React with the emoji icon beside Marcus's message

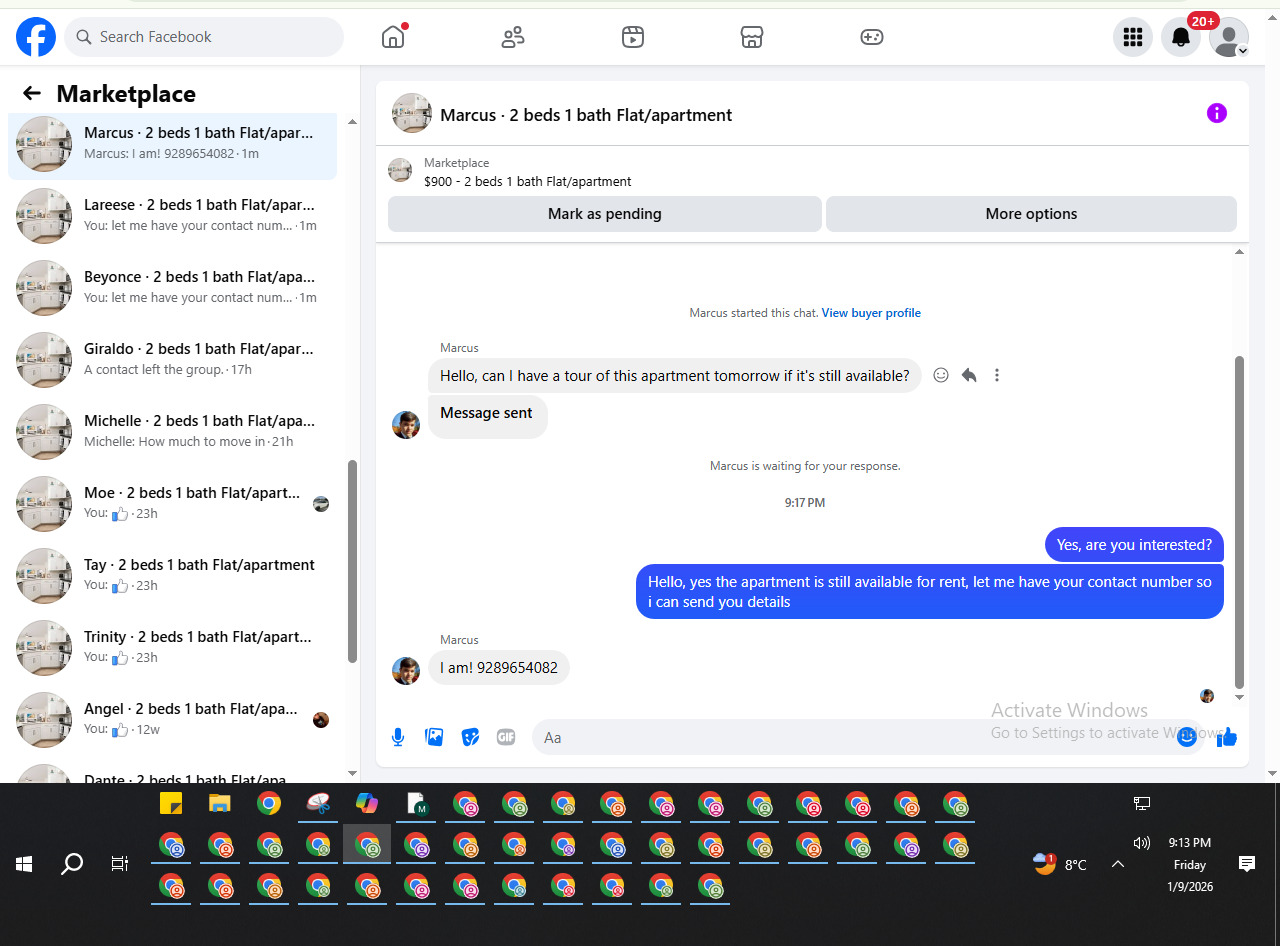(941, 375)
